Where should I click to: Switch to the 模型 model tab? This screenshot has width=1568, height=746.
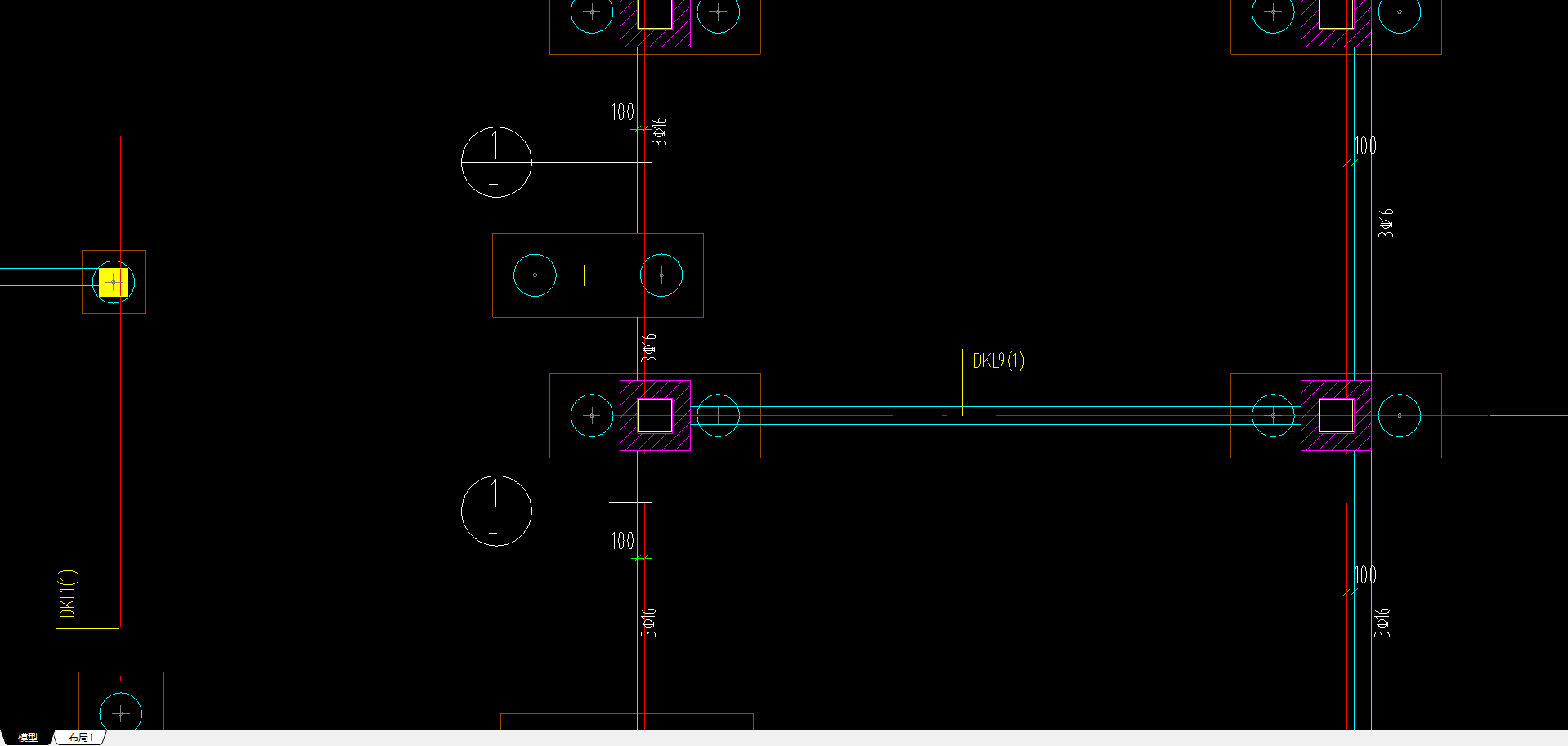pyautogui.click(x=27, y=737)
